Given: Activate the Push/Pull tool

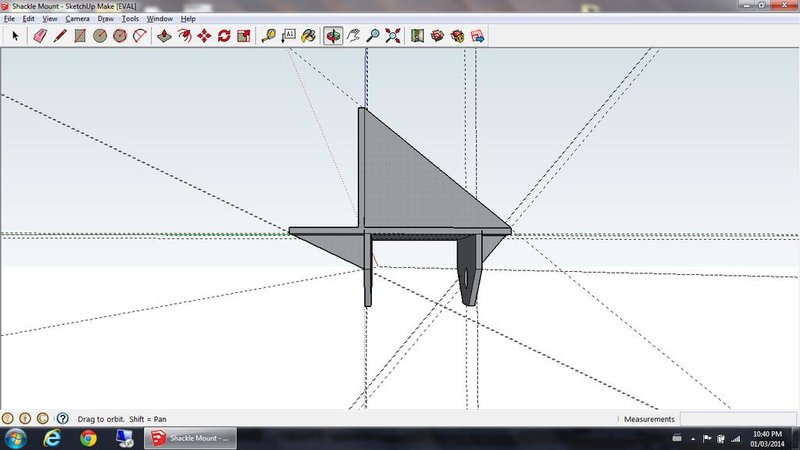Looking at the screenshot, I should pos(164,36).
